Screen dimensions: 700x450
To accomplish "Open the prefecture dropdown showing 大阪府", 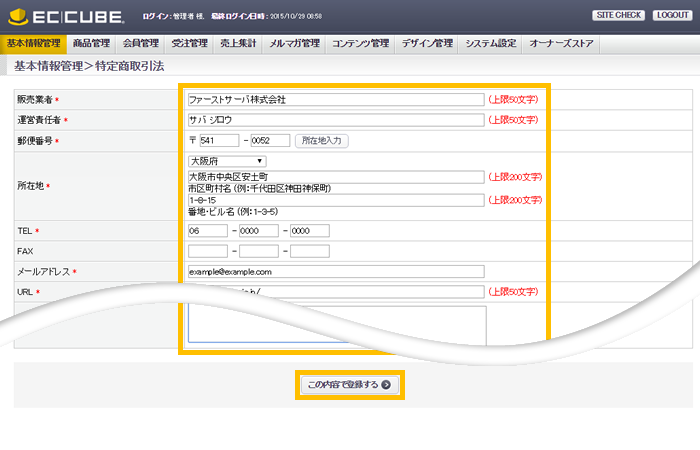I will pyautogui.click(x=227, y=160).
